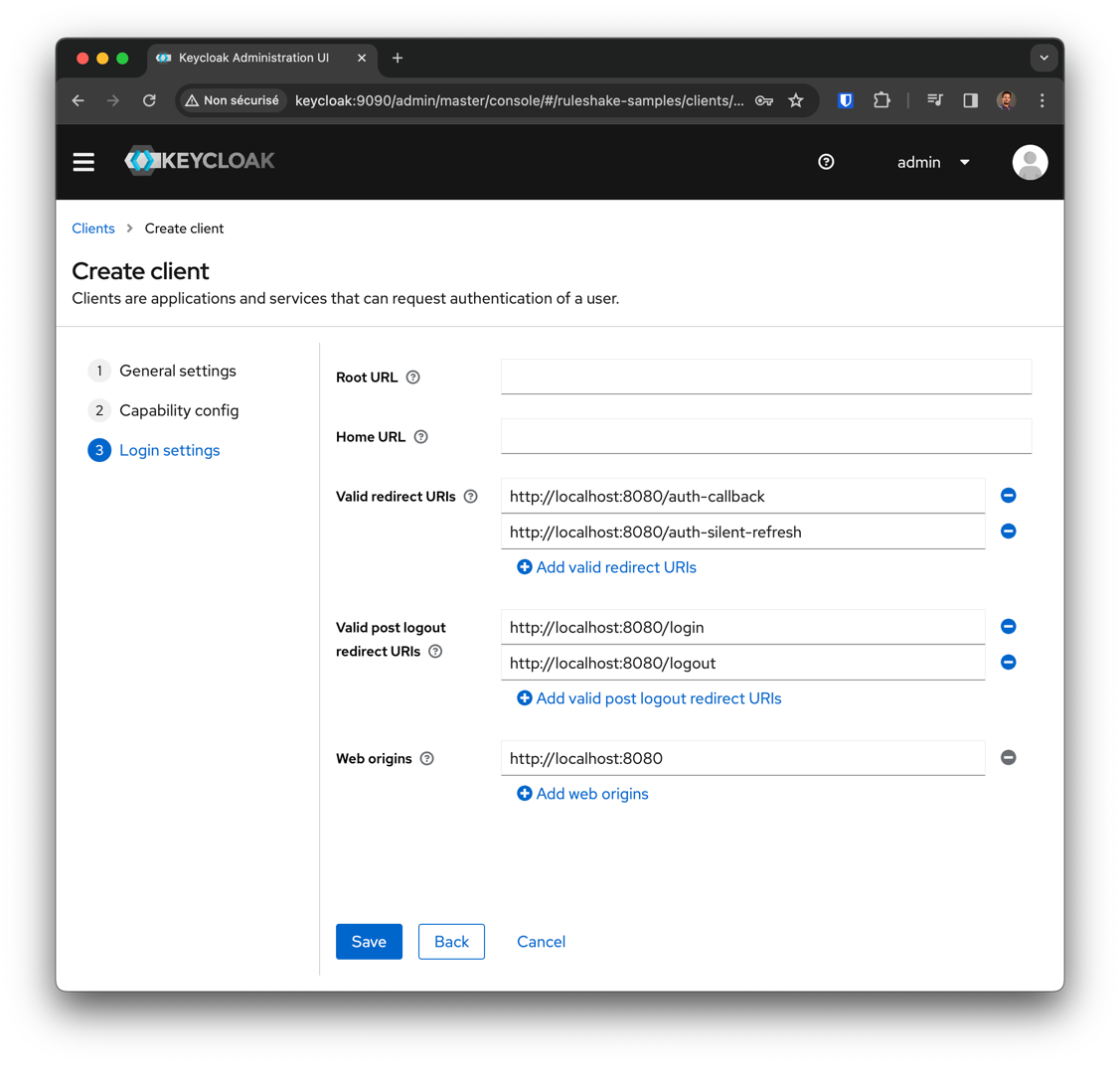Remove the auth-callback redirect URI
This screenshot has width=1120, height=1065.
[x=1008, y=495]
